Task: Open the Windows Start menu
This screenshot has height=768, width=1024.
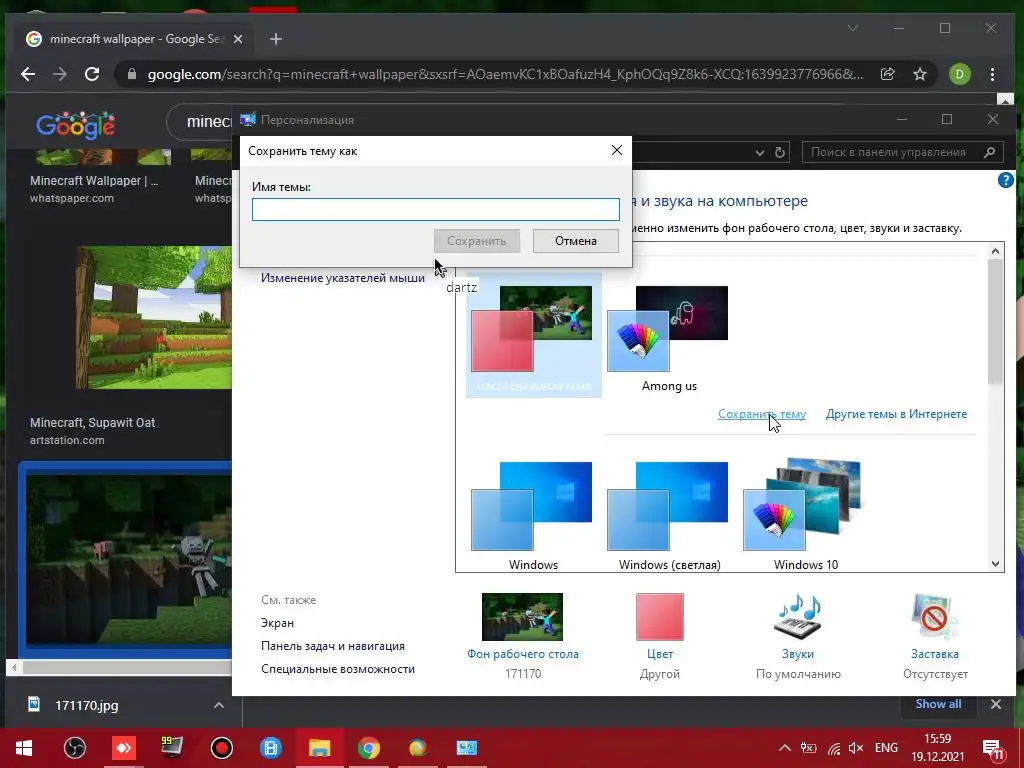Action: (x=24, y=748)
